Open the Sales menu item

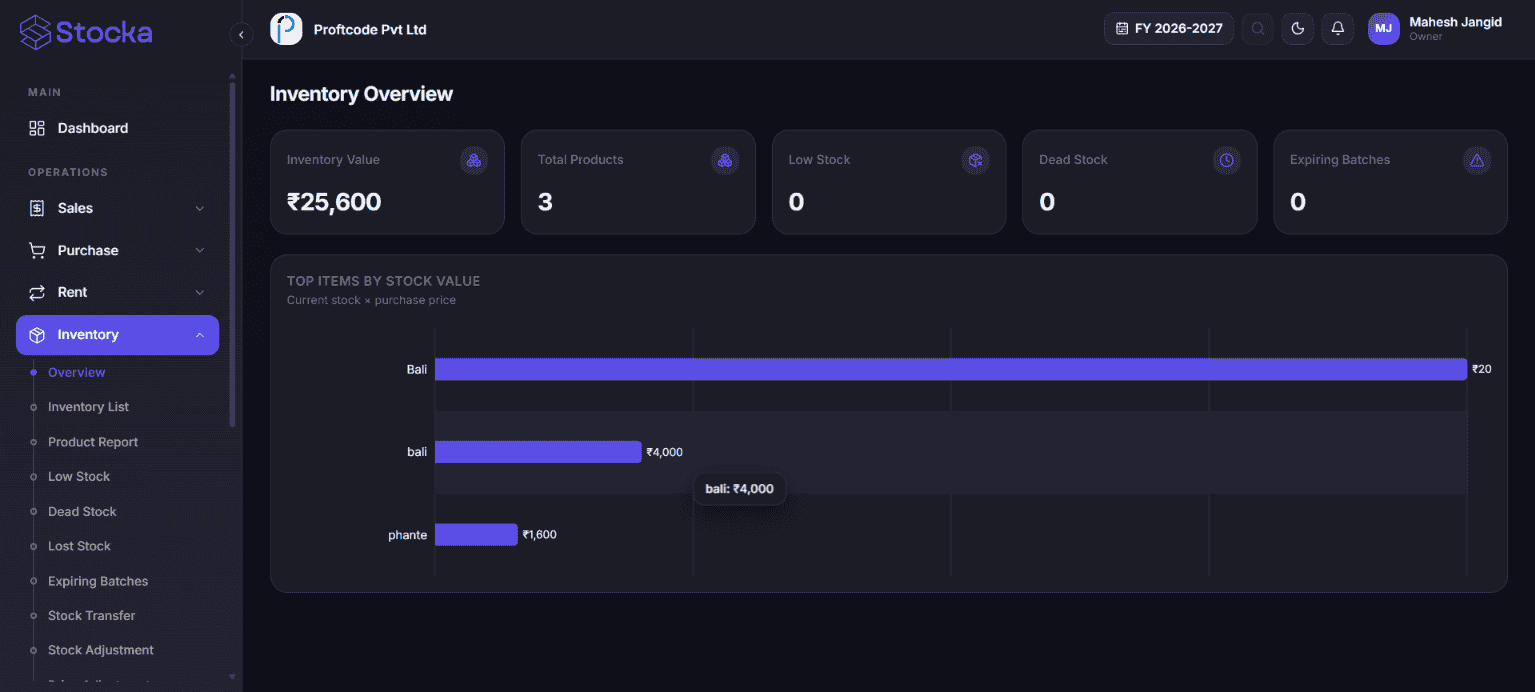pyautogui.click(x=117, y=208)
